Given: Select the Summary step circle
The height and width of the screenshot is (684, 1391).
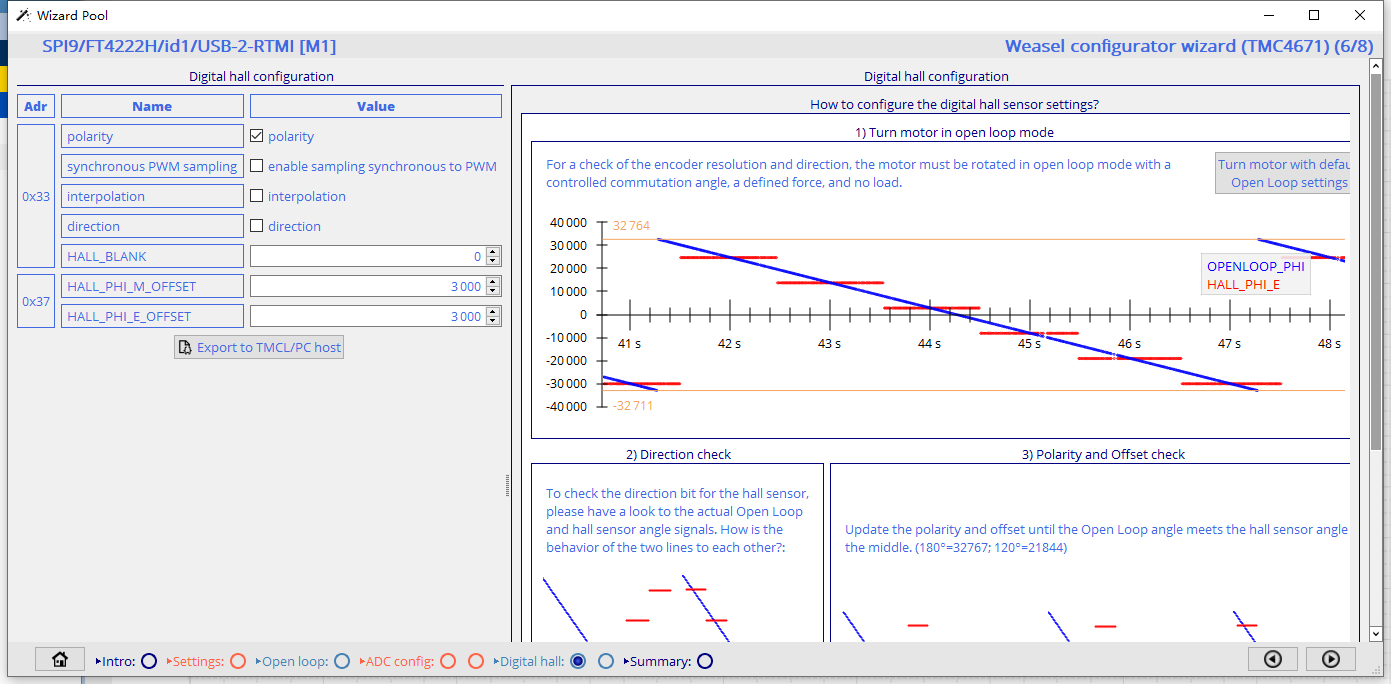Looking at the screenshot, I should pyautogui.click(x=705, y=661).
